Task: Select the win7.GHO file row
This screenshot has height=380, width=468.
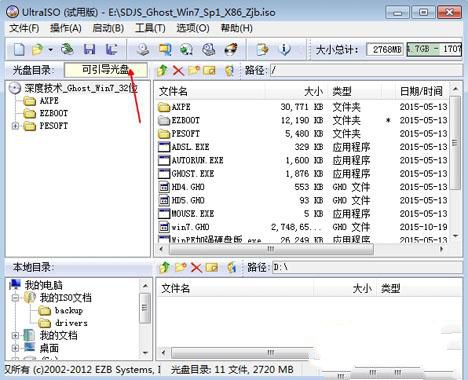Action: [302, 227]
